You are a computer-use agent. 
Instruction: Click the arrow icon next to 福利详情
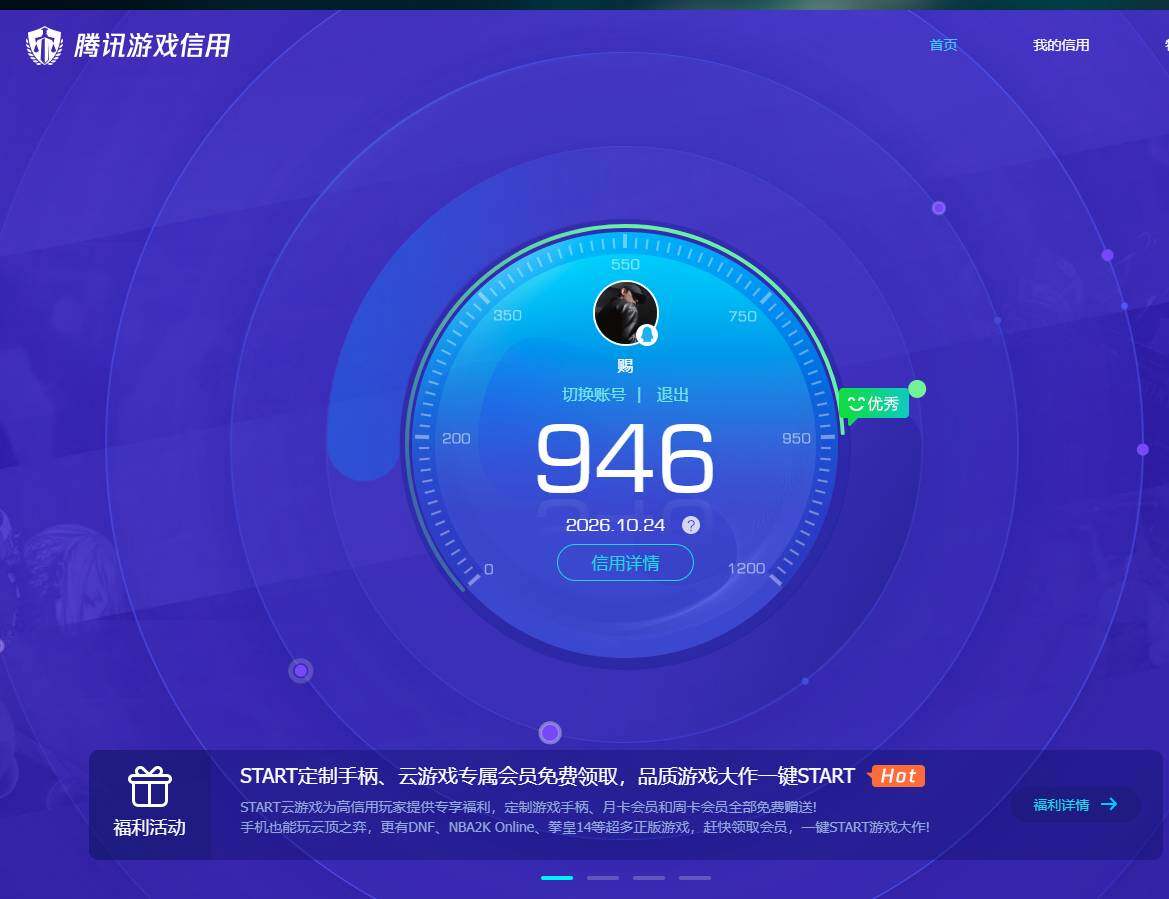(1109, 804)
